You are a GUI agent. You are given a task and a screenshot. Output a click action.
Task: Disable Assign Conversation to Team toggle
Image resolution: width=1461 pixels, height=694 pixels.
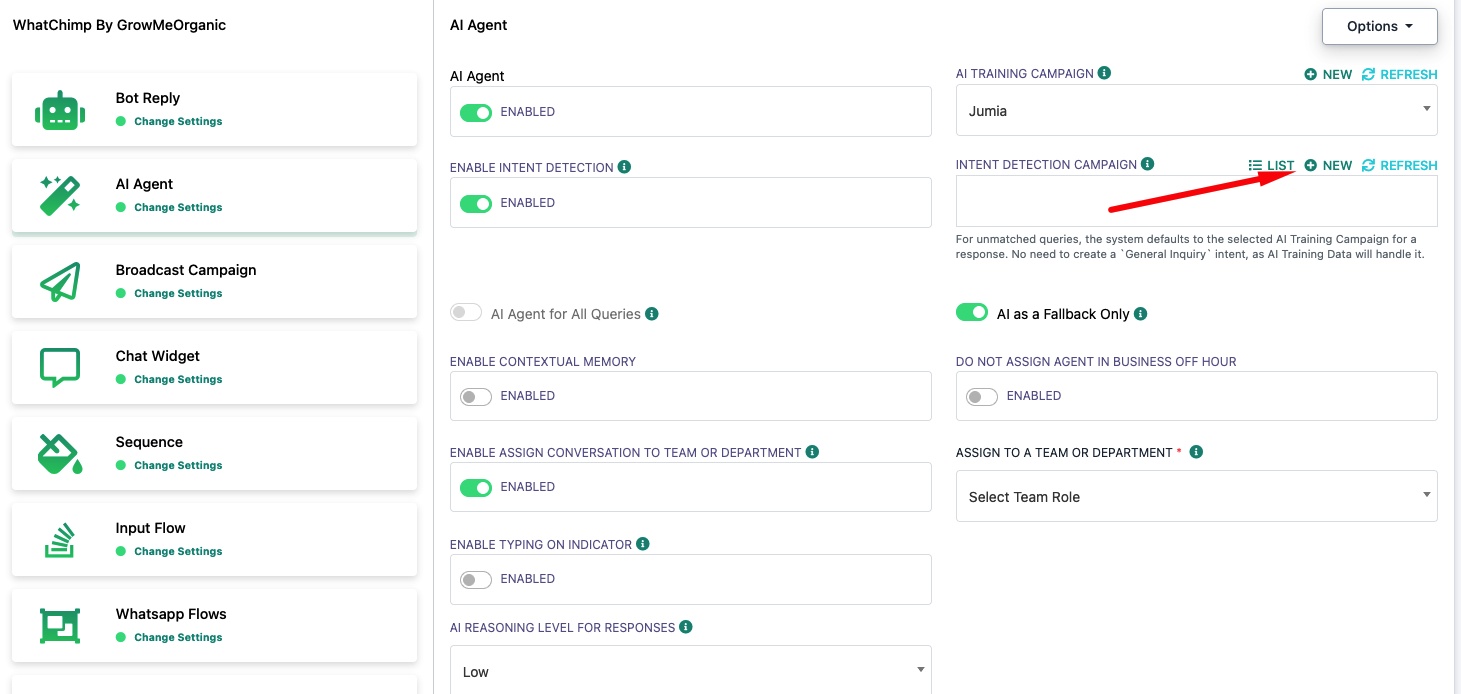476,487
